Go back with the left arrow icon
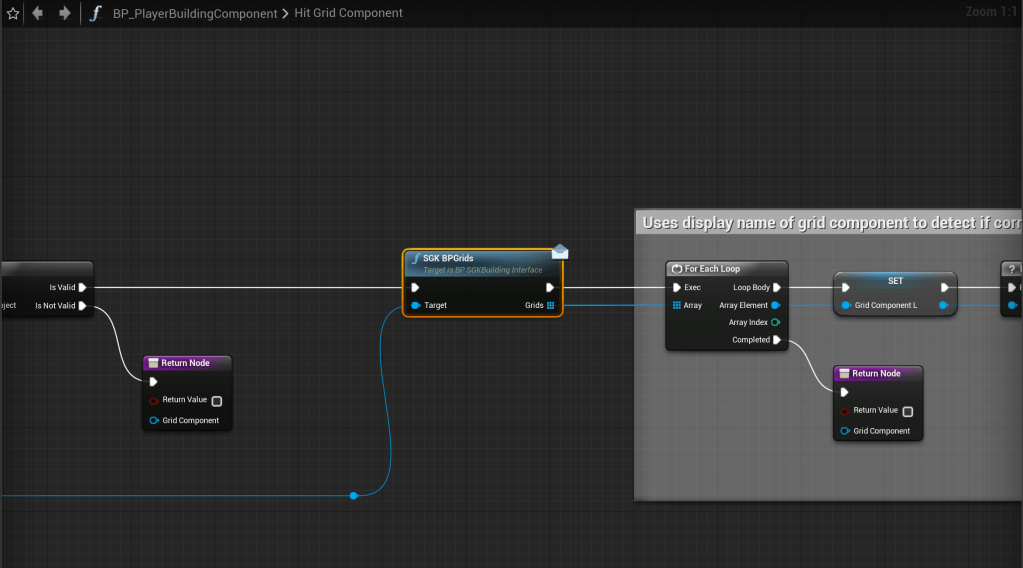Image resolution: width=1023 pixels, height=568 pixels. tap(39, 13)
